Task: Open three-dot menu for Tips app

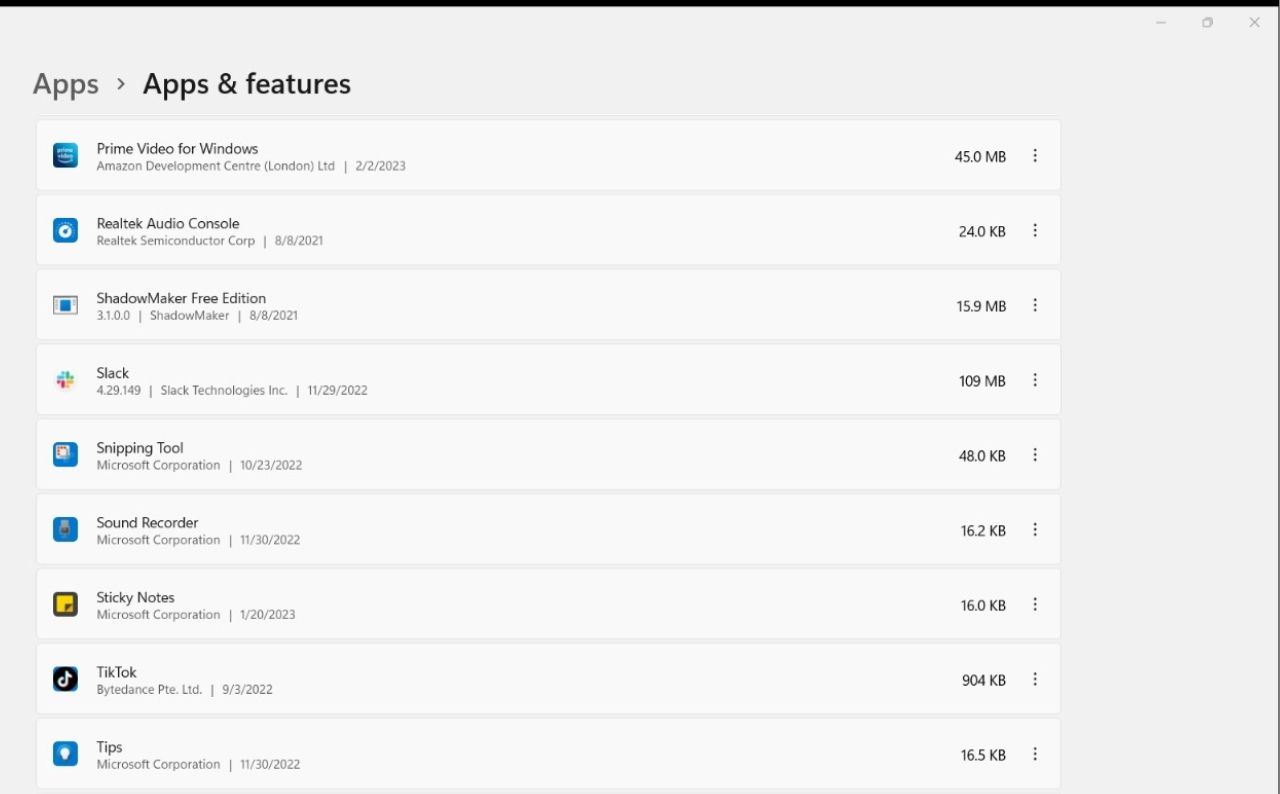Action: click(x=1035, y=754)
